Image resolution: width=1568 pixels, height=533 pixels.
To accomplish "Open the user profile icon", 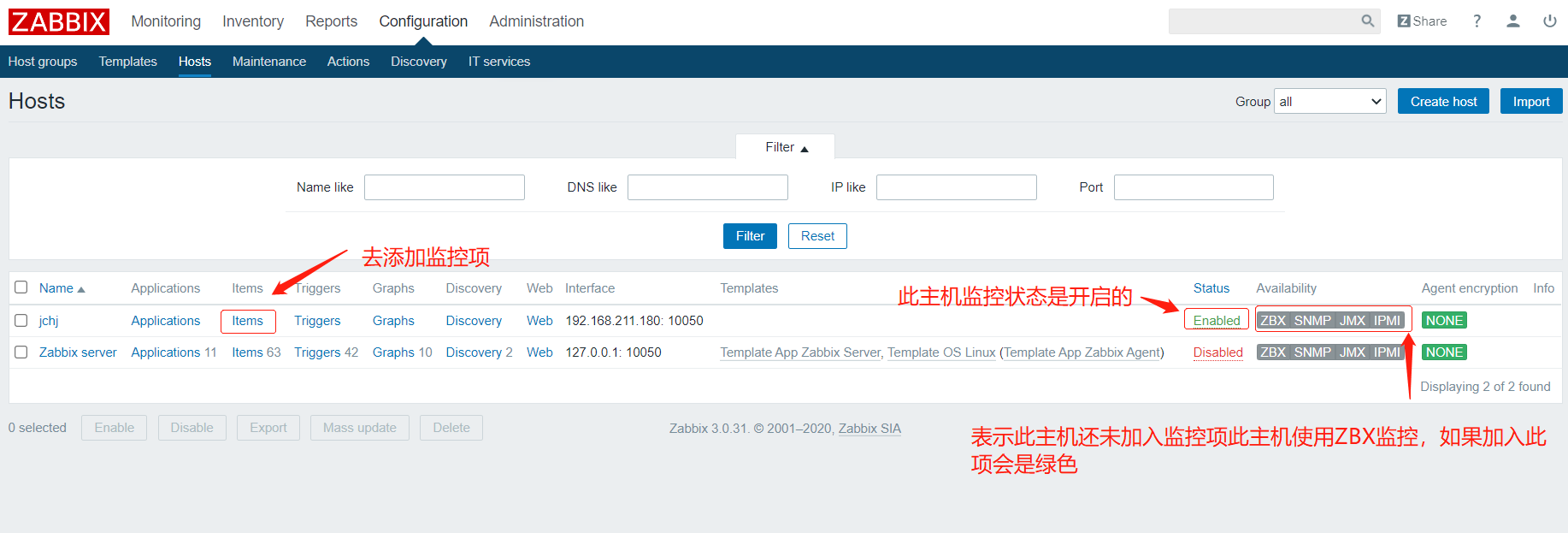I will coord(1512,21).
